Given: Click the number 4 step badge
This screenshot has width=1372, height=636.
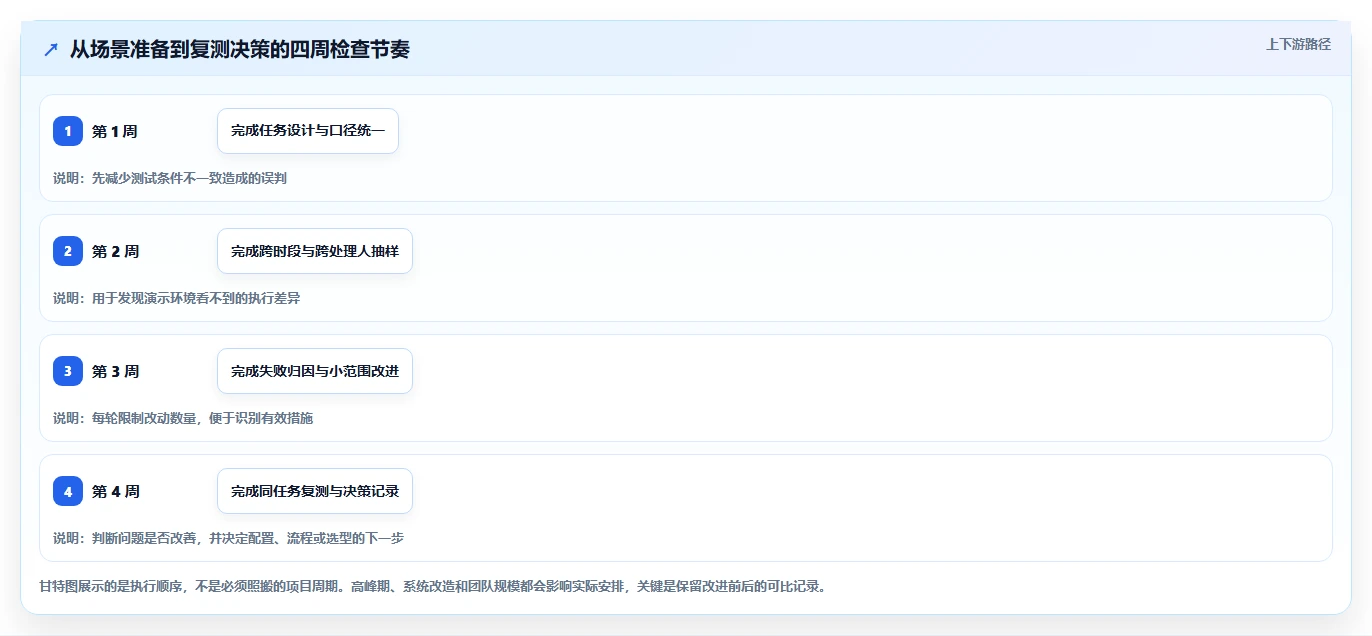Looking at the screenshot, I should (x=68, y=491).
